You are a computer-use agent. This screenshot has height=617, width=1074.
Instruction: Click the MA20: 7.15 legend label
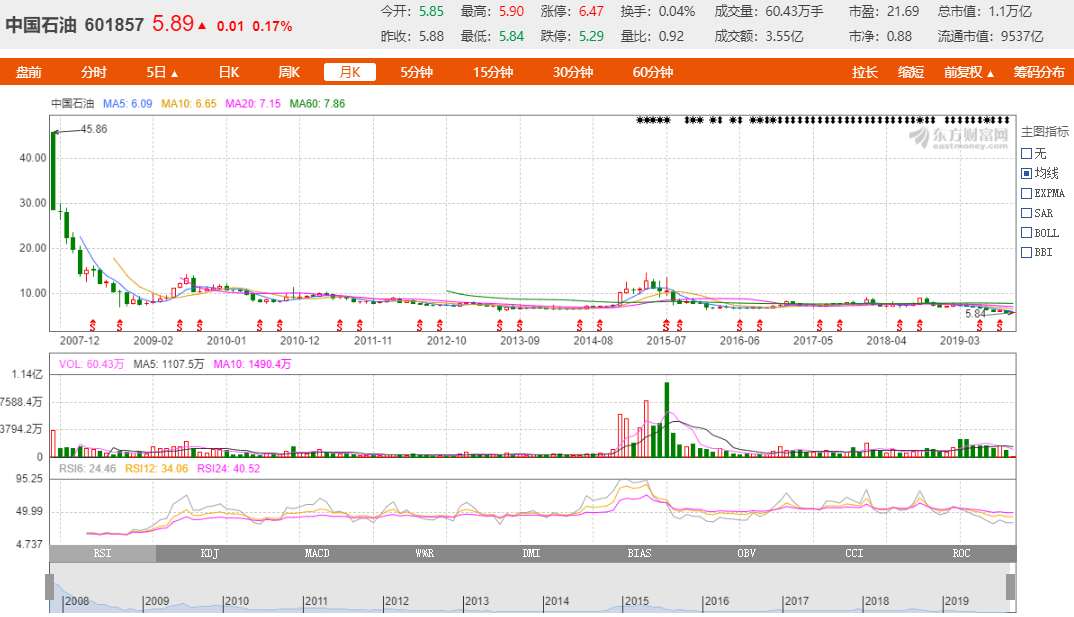(253, 104)
